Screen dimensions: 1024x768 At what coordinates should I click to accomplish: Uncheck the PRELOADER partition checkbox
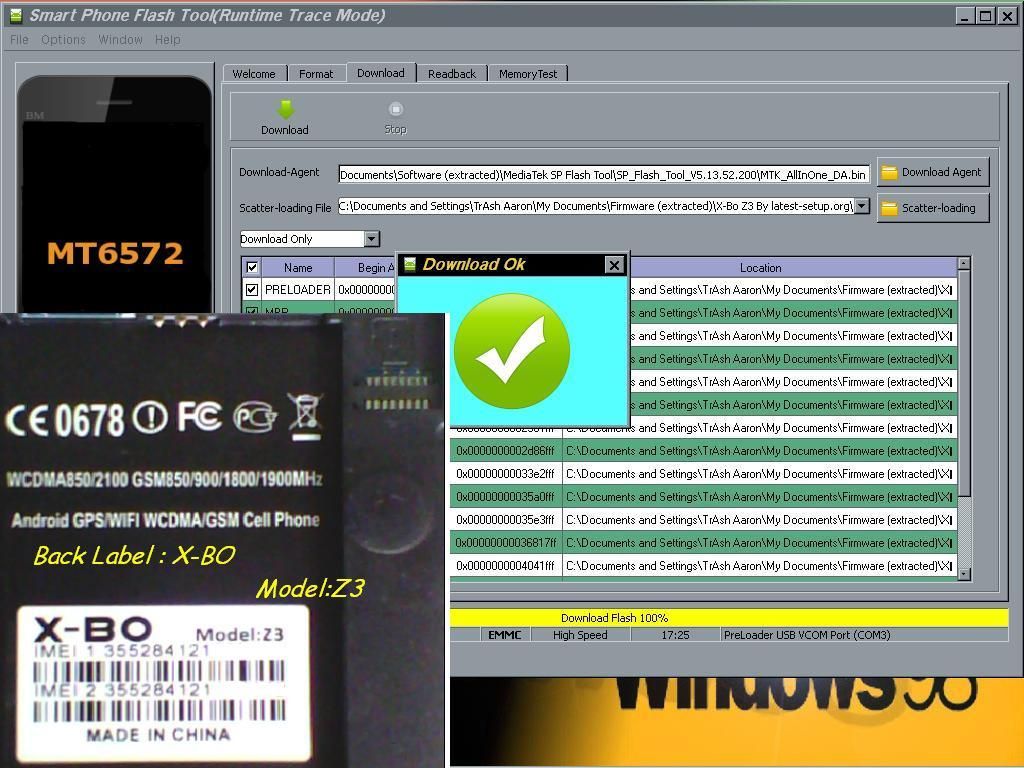point(252,290)
